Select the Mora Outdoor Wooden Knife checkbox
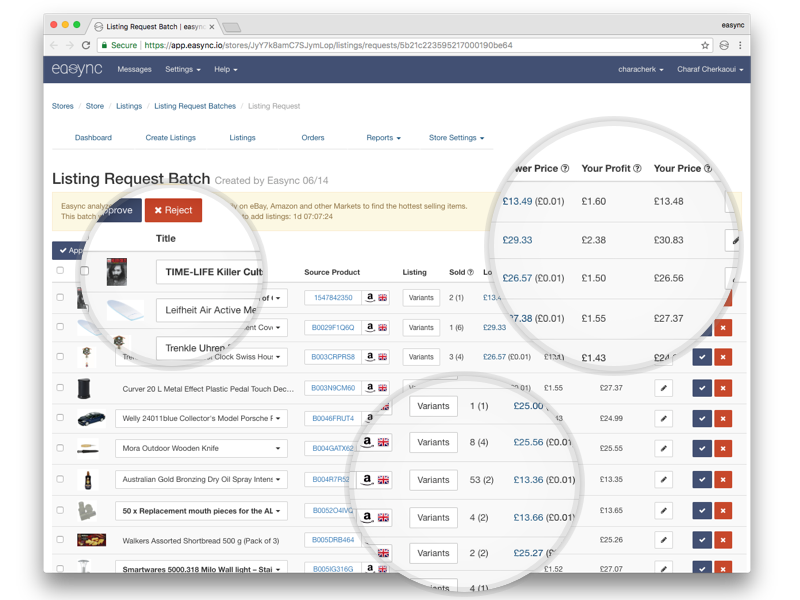This screenshot has height=600, width=800. [x=60, y=448]
